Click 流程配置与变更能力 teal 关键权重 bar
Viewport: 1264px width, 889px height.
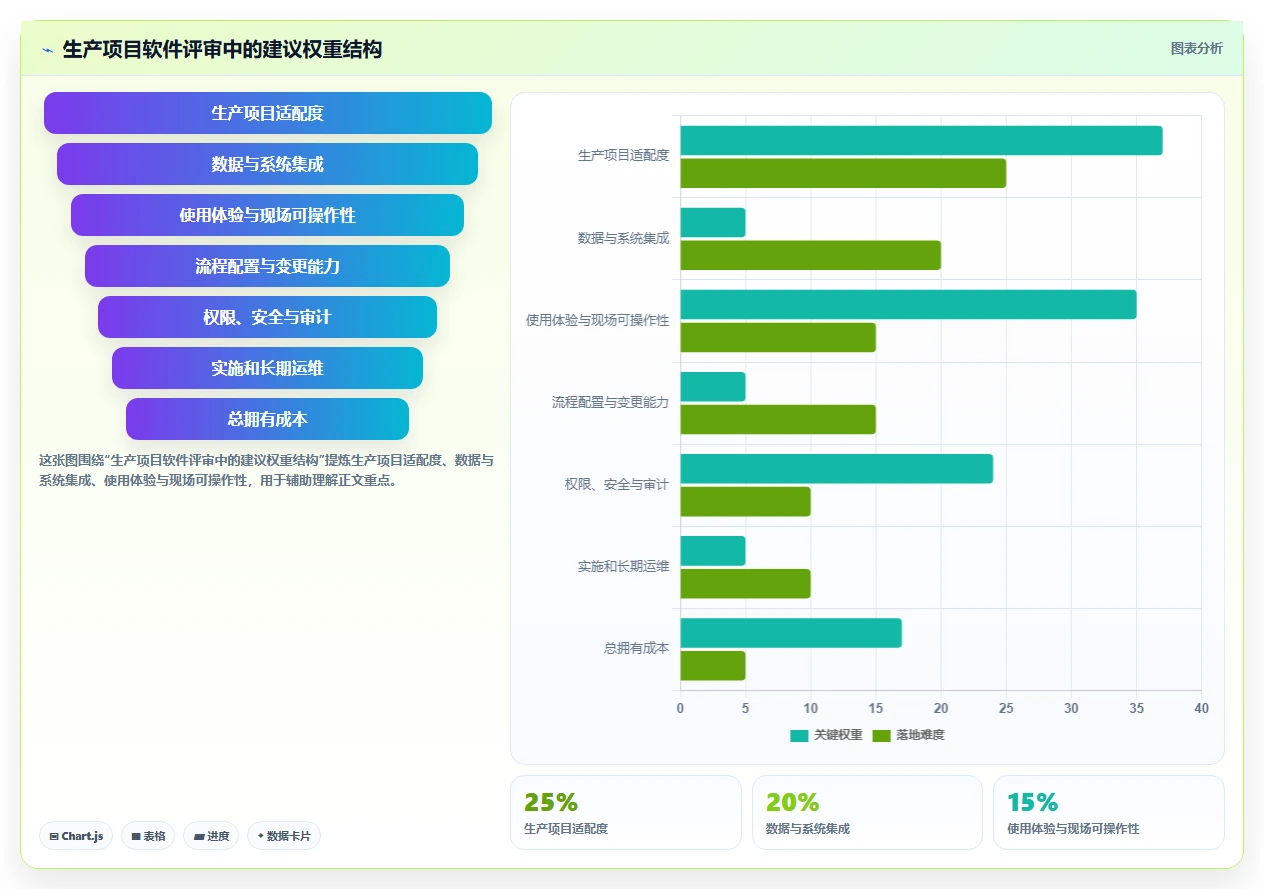click(x=713, y=387)
